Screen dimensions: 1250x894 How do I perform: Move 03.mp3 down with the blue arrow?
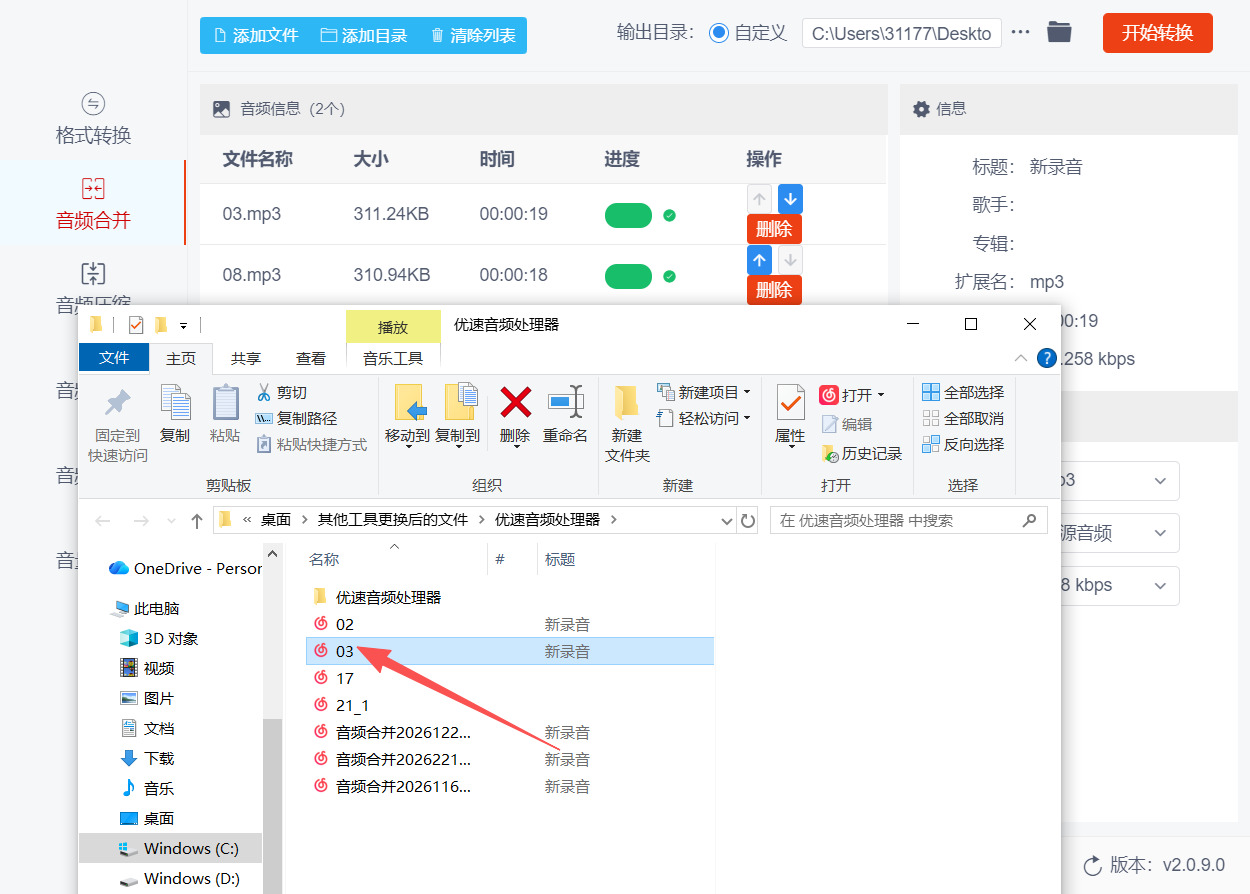[x=790, y=198]
